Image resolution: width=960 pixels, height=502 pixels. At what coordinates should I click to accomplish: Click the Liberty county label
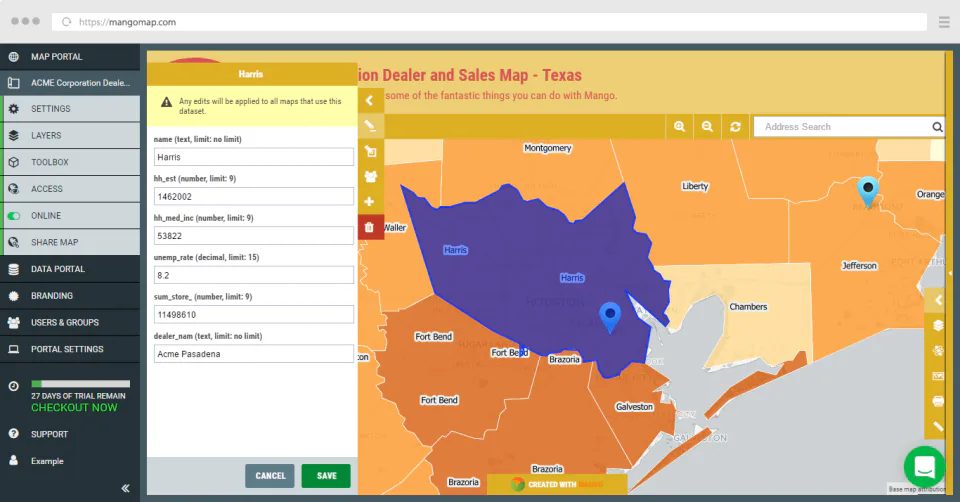click(x=695, y=186)
